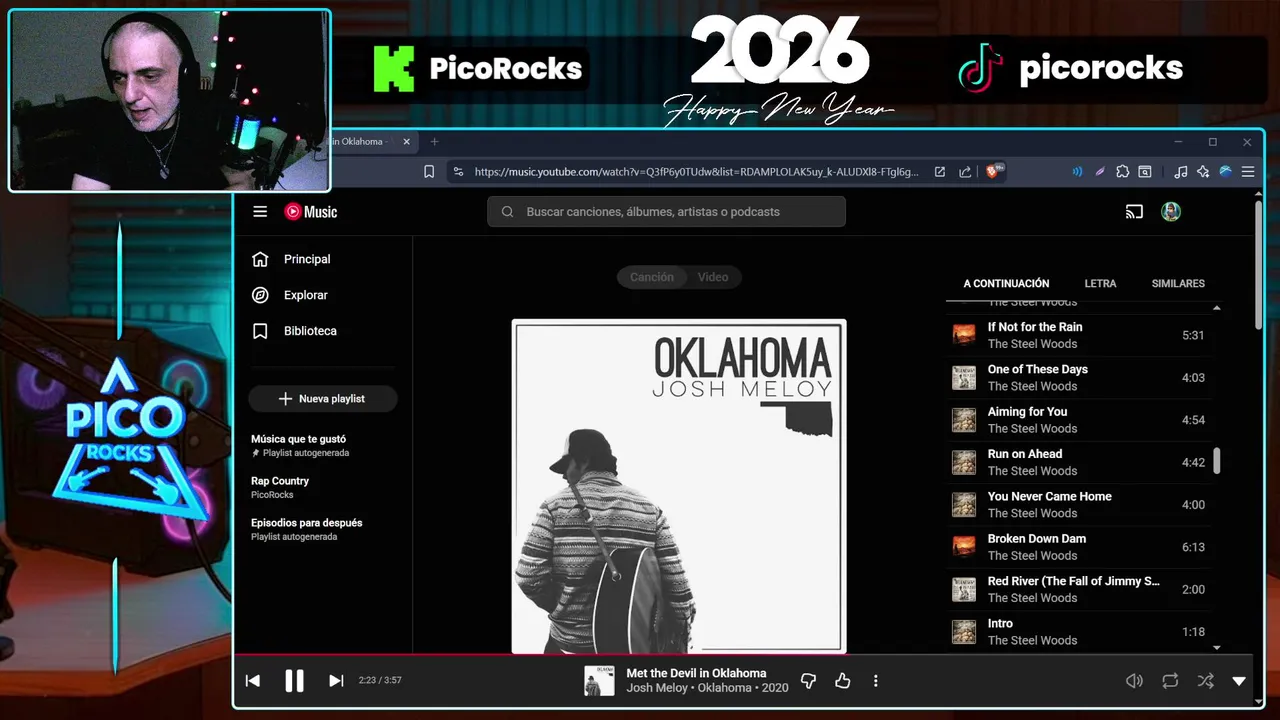The width and height of the screenshot is (1280, 720).
Task: Click the queue panel scrollbar thumb
Action: [x=1217, y=461]
